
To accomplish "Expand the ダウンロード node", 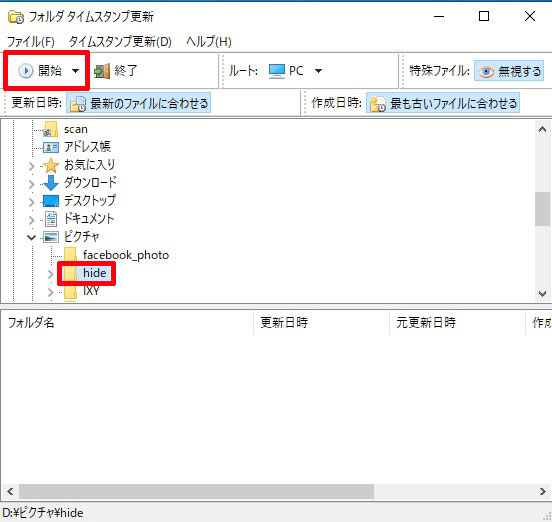I will [x=32, y=184].
